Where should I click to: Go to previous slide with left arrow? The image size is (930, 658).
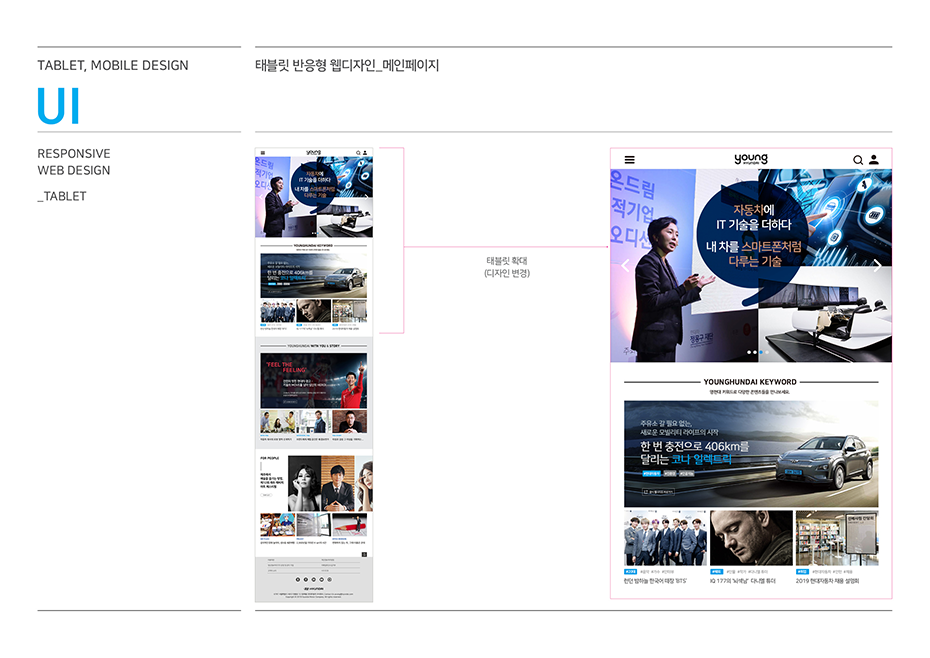click(626, 266)
